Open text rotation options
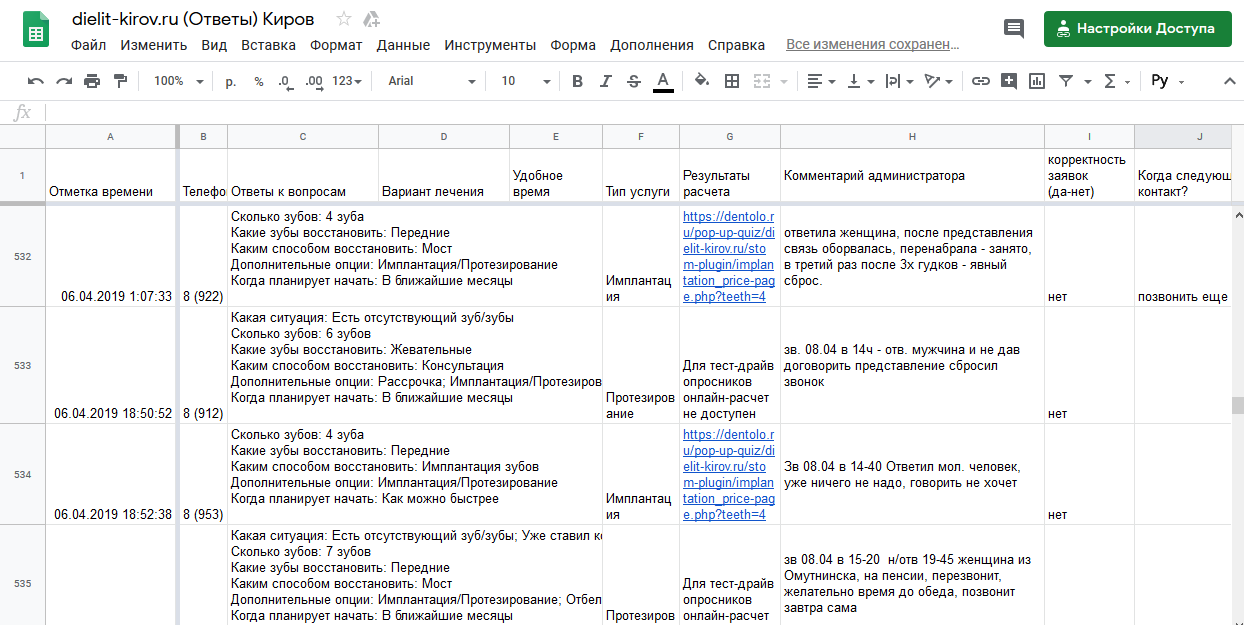The height and width of the screenshot is (625, 1244). tap(939, 81)
